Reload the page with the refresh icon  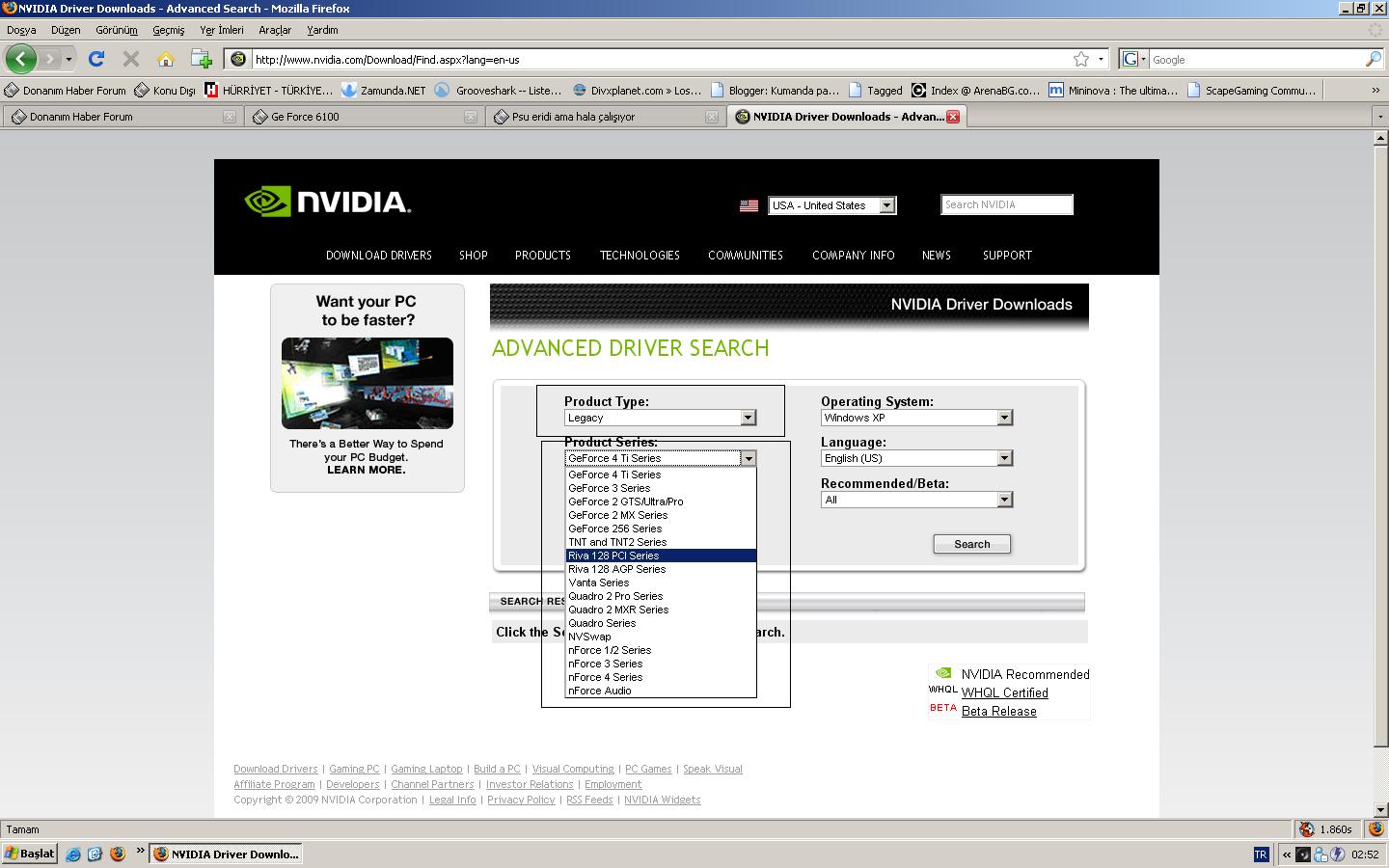(96, 59)
